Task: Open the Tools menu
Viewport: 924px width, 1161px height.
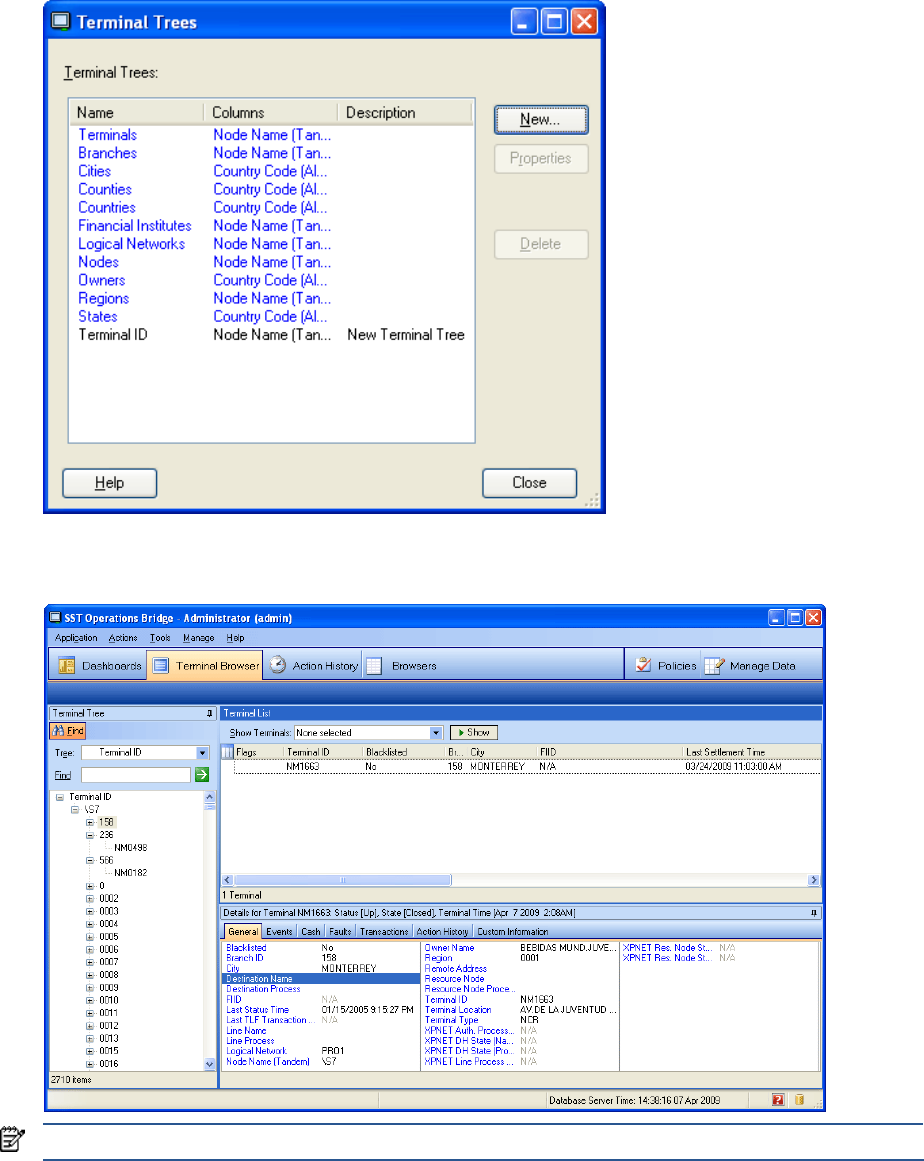Action: click(x=160, y=638)
